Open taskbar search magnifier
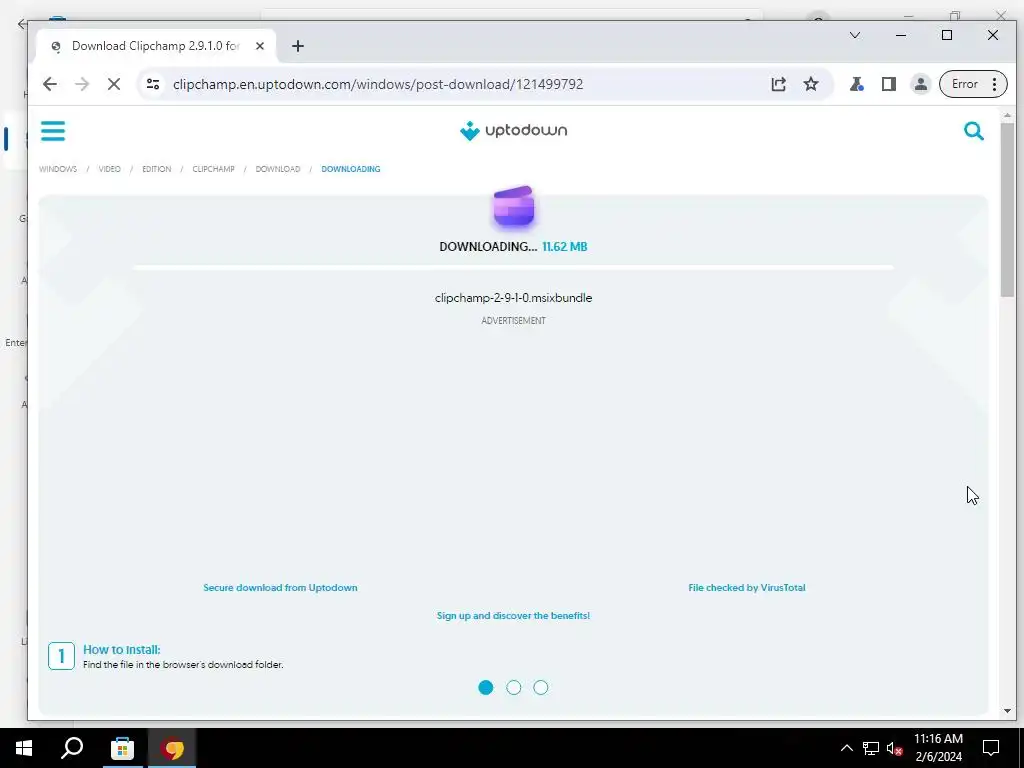 pyautogui.click(x=72, y=748)
